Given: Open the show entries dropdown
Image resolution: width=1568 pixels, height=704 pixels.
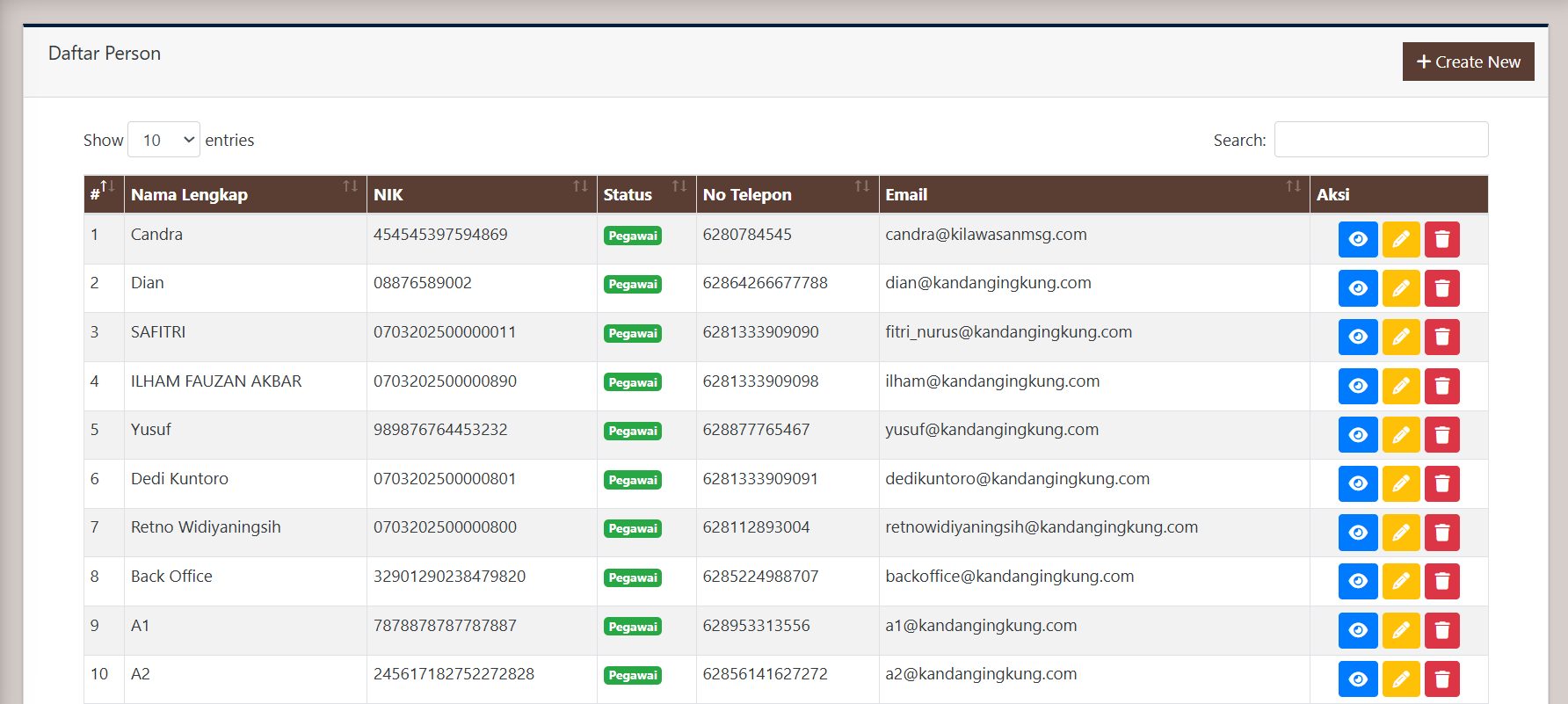Looking at the screenshot, I should (163, 140).
